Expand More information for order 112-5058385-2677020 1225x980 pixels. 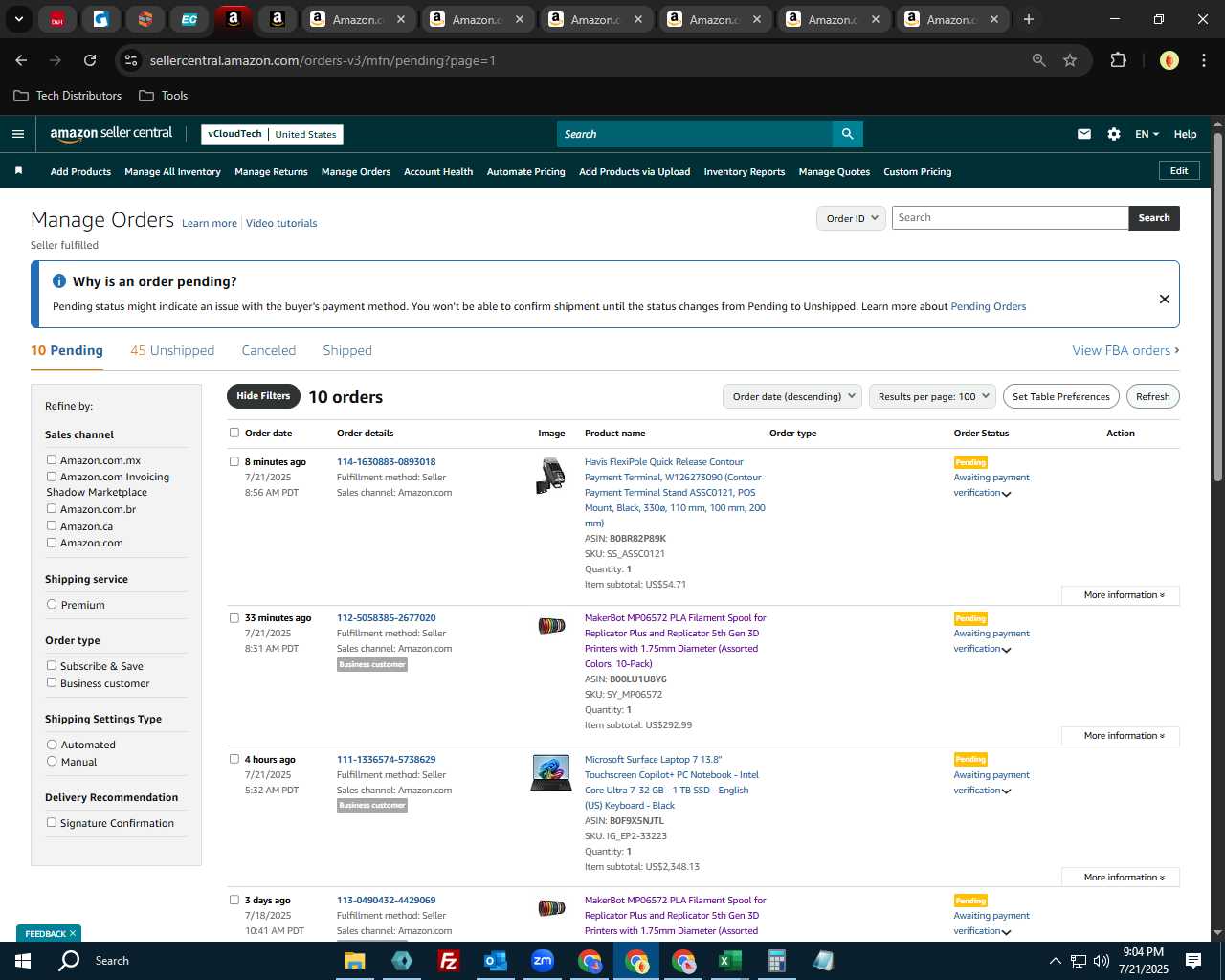pos(1121,736)
